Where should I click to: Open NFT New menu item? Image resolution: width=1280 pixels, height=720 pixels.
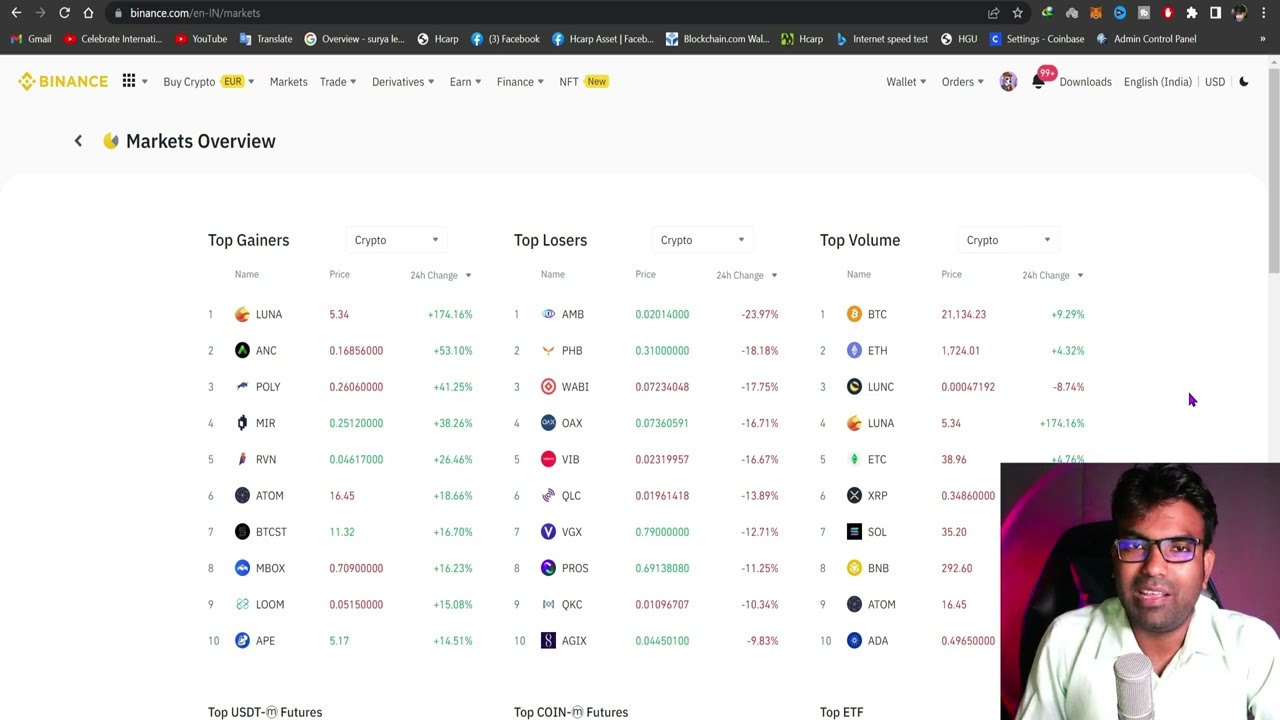click(584, 82)
